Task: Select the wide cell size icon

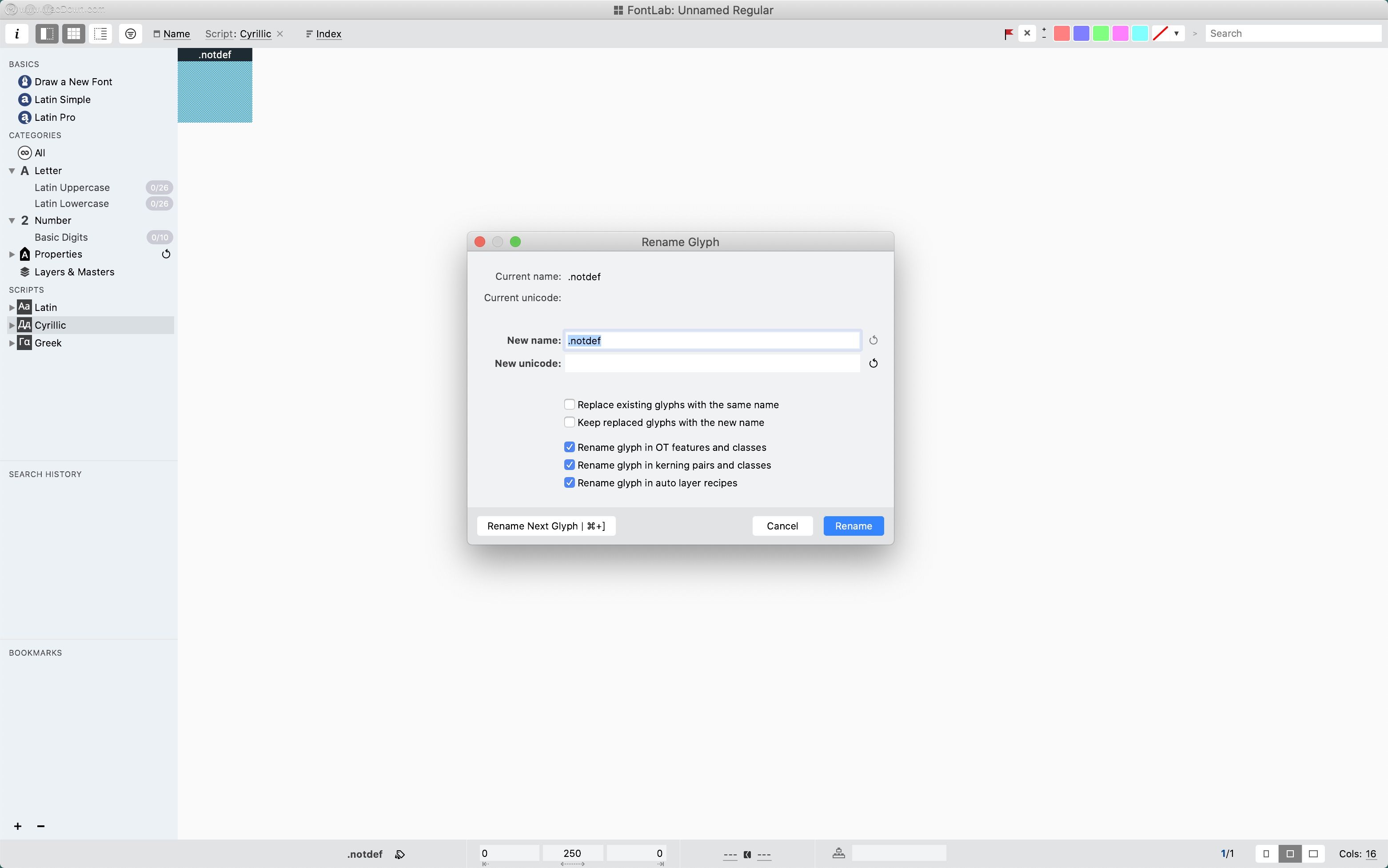Action: point(1313,854)
